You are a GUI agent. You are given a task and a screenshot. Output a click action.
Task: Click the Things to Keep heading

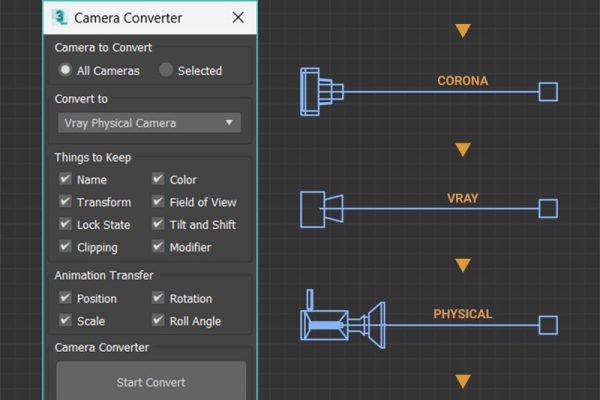tap(93, 158)
